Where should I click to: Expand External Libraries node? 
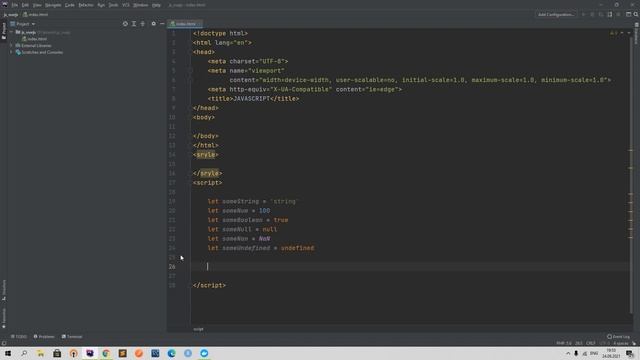pyautogui.click(x=11, y=46)
